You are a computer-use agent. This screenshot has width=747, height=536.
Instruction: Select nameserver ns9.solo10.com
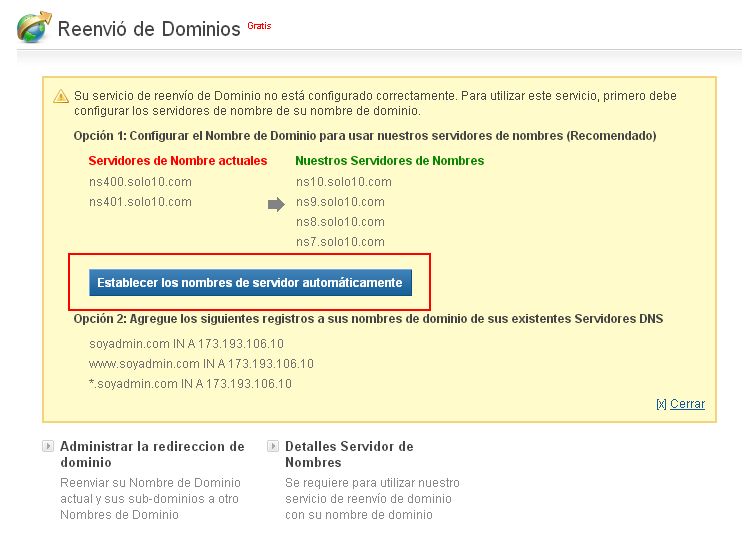point(340,202)
